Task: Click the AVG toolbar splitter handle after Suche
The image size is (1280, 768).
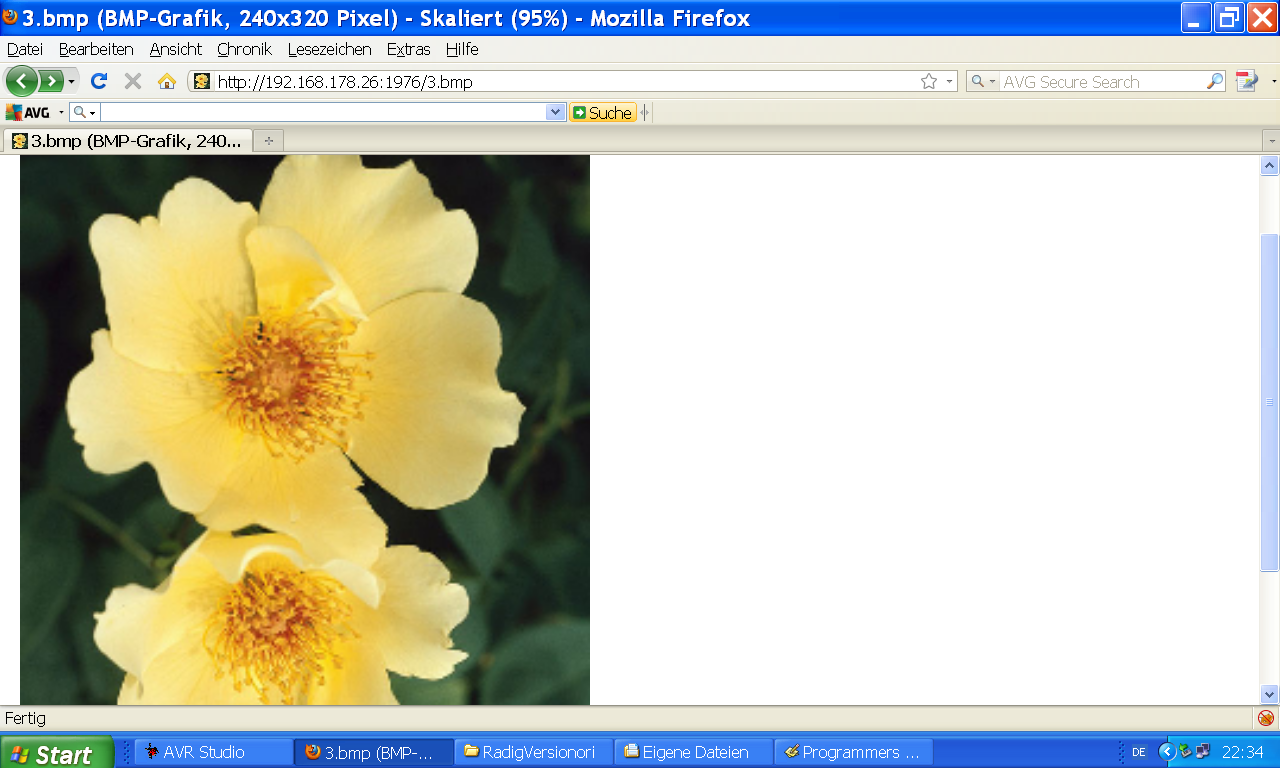Action: [x=645, y=113]
